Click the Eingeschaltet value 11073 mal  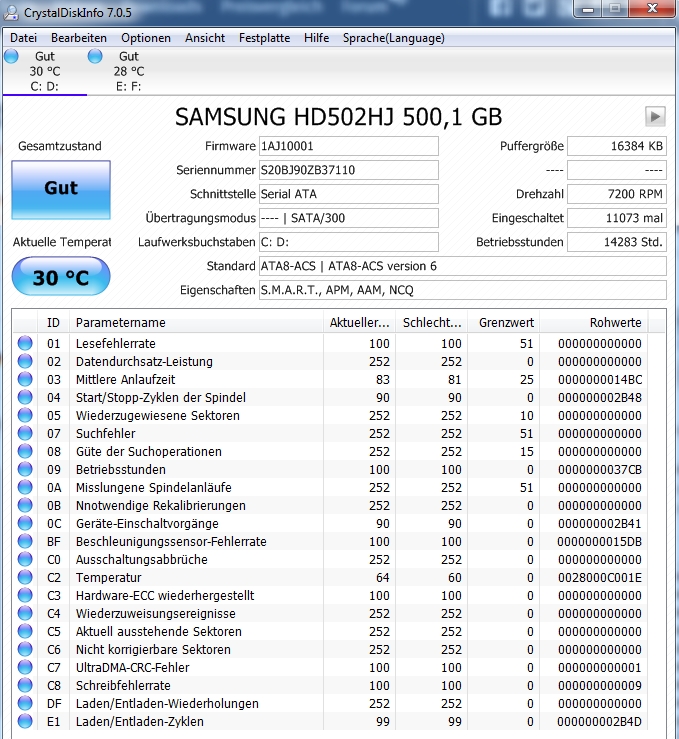coord(617,218)
